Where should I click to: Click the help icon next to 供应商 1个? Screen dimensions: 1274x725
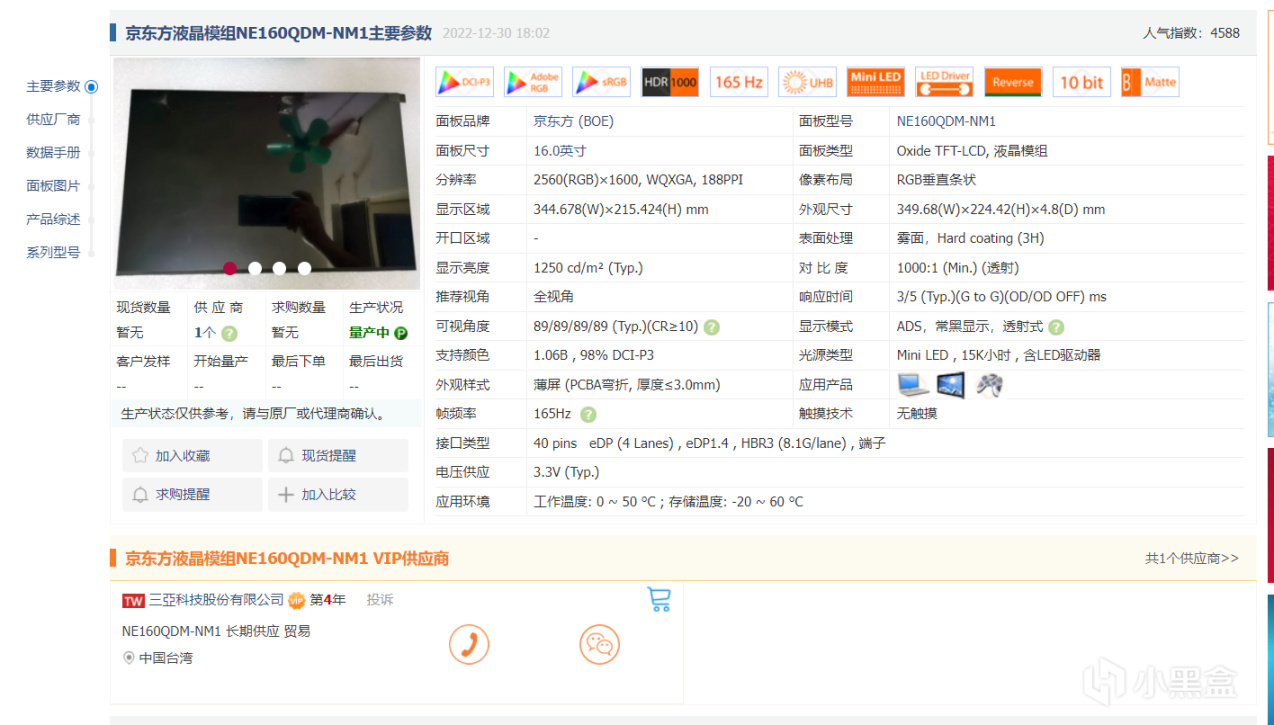point(229,333)
